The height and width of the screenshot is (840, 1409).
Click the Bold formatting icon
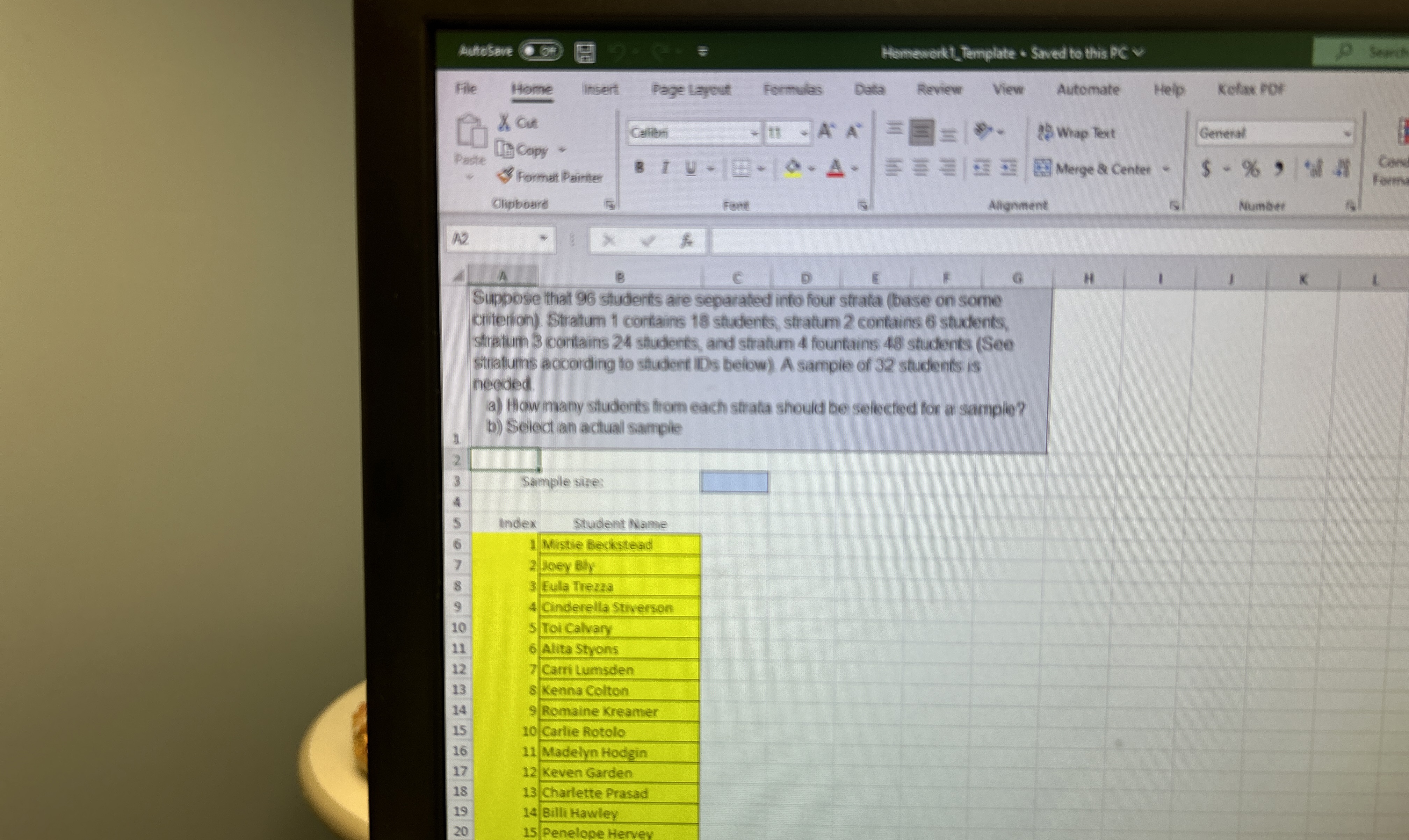pyautogui.click(x=639, y=167)
